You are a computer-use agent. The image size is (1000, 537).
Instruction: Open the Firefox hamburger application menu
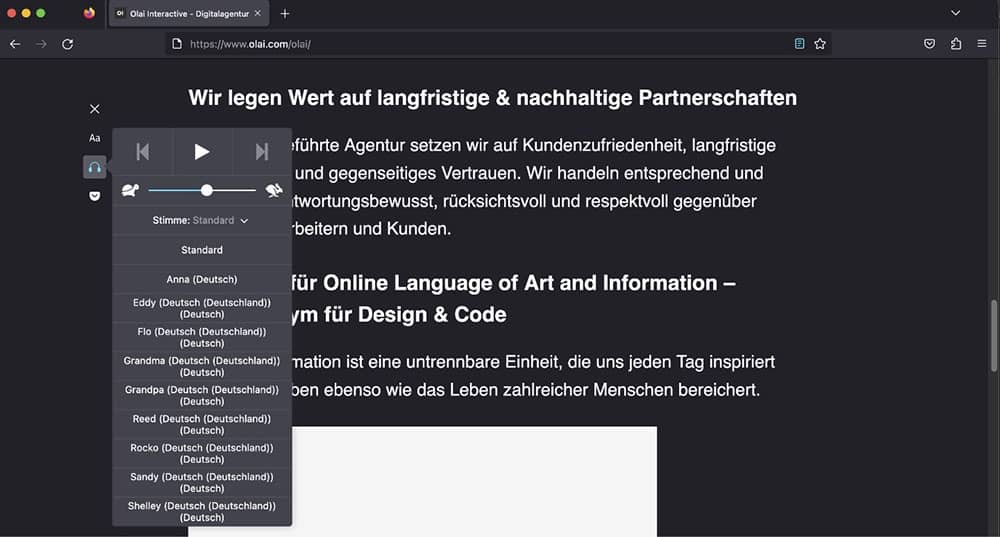point(982,43)
